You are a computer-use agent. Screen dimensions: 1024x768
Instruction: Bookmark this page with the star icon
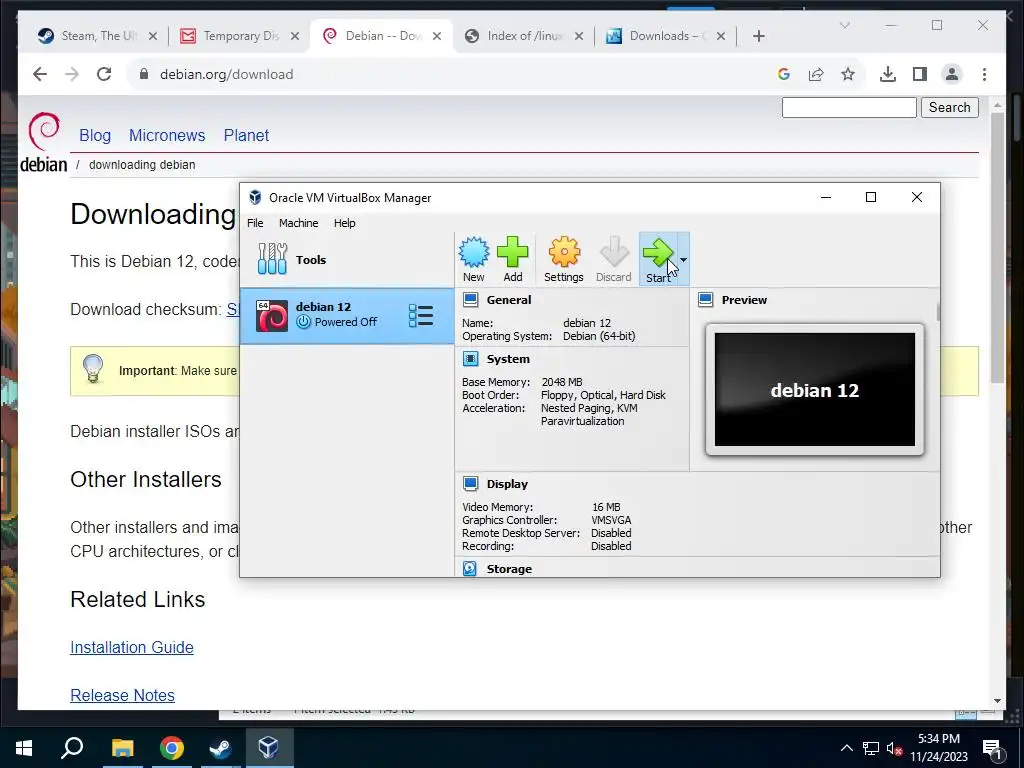click(x=848, y=74)
